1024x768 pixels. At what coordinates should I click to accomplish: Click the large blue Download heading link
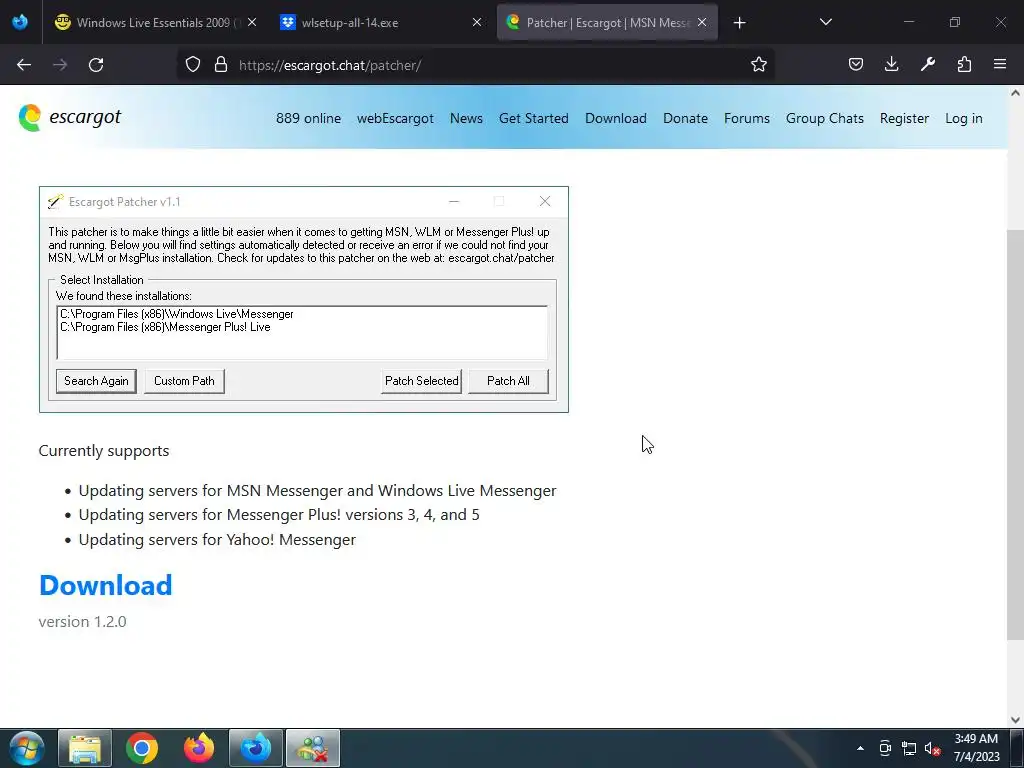click(x=106, y=585)
